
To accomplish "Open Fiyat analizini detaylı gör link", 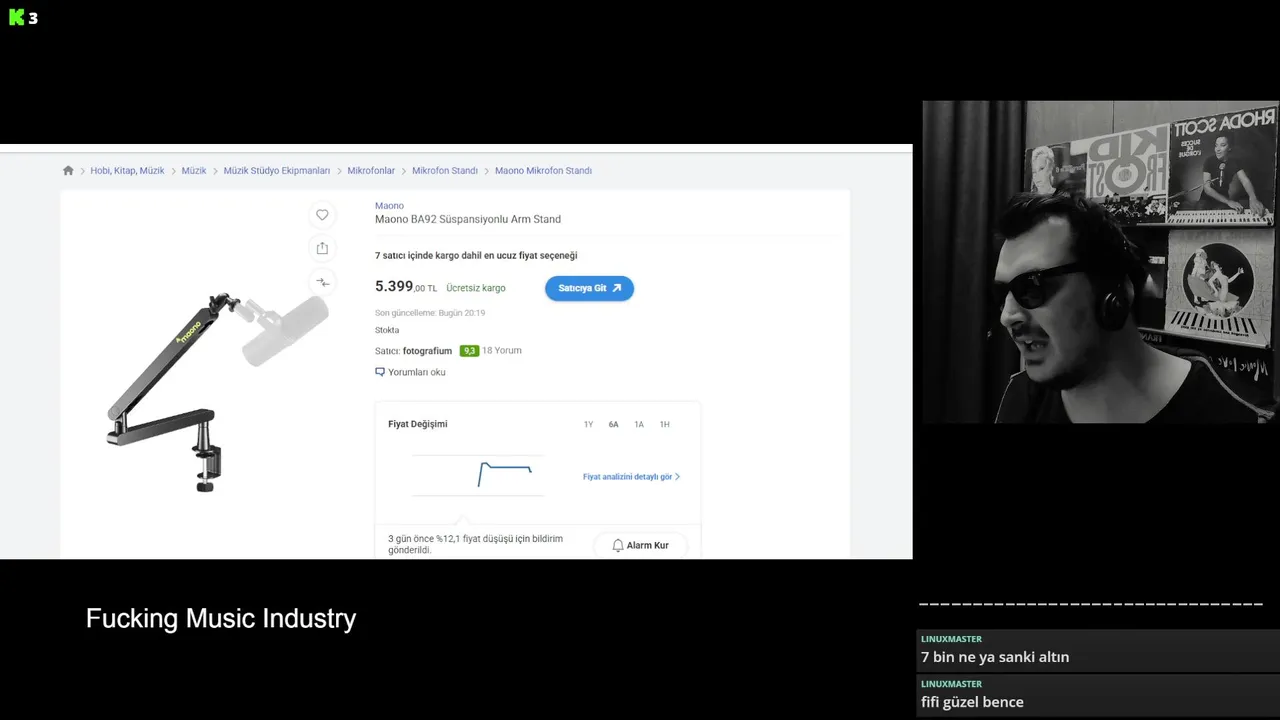I will (x=631, y=477).
